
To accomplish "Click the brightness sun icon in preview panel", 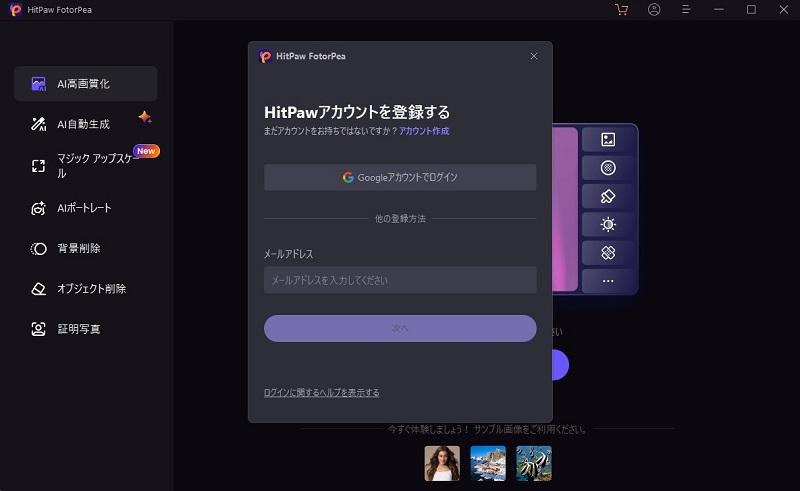I will pyautogui.click(x=607, y=225).
